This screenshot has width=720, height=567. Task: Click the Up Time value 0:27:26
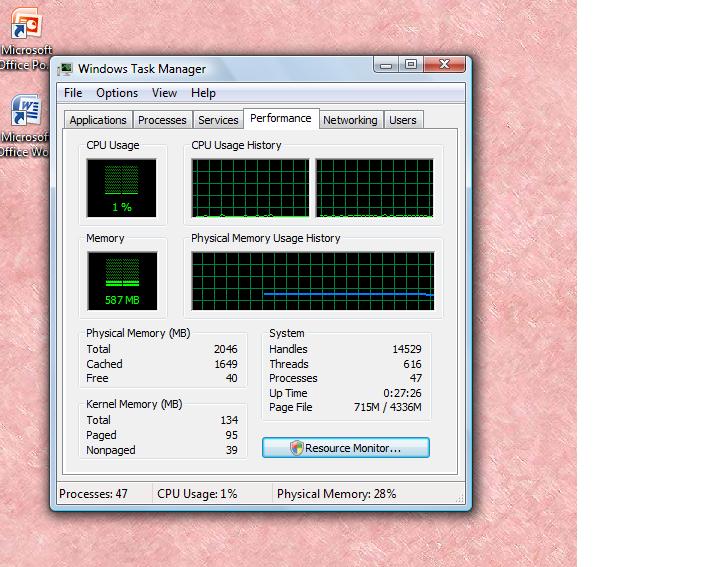[x=402, y=393]
